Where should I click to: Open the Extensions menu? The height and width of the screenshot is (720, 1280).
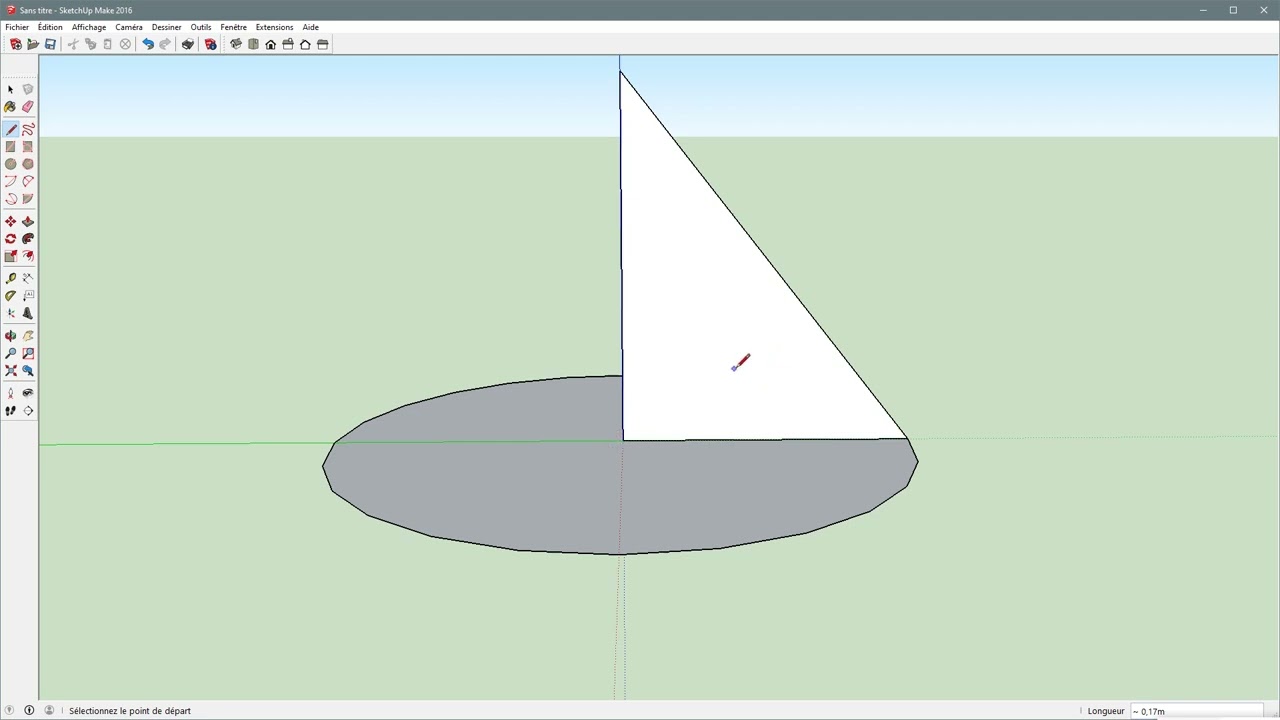click(274, 27)
